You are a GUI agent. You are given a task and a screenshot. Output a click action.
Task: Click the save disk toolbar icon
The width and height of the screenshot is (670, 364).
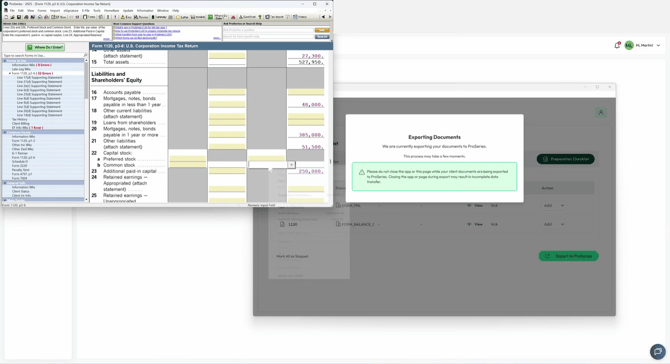tap(19, 17)
